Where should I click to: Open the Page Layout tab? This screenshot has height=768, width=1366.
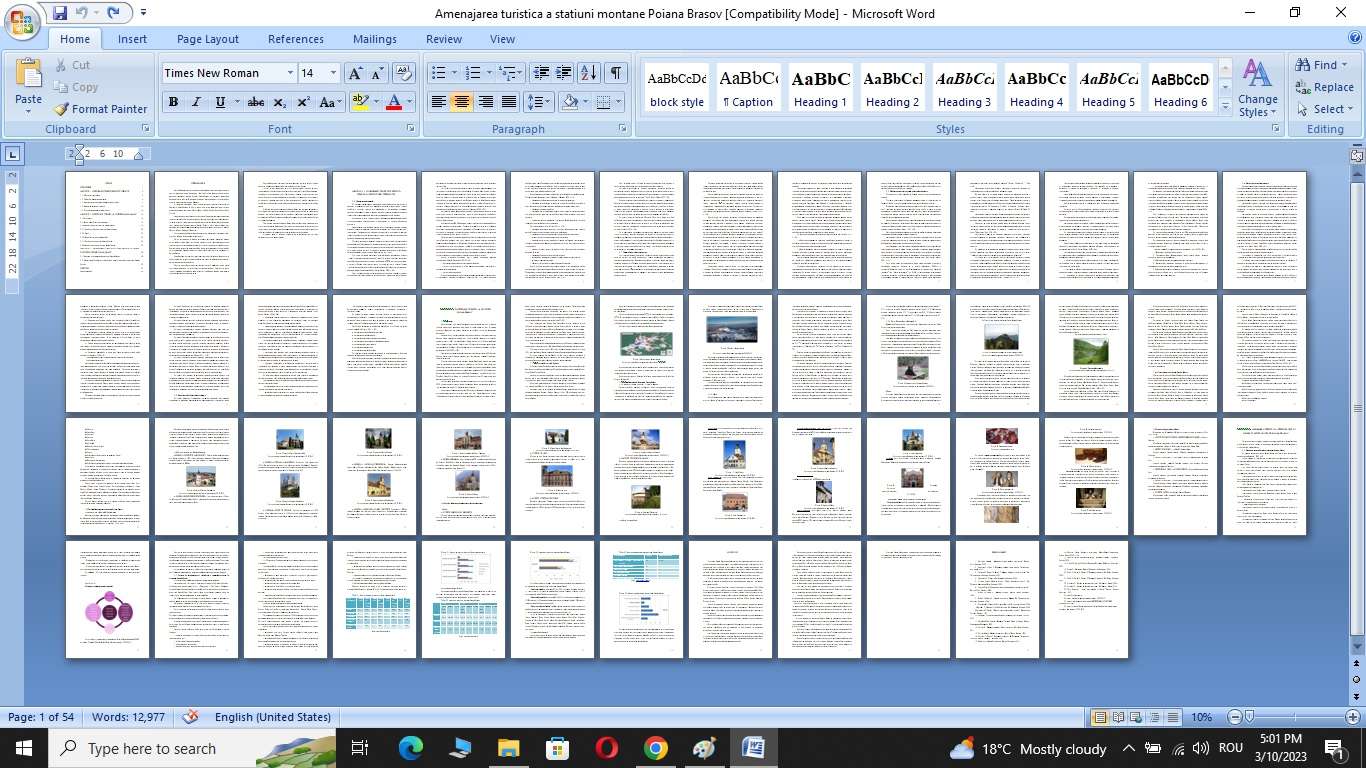(208, 39)
